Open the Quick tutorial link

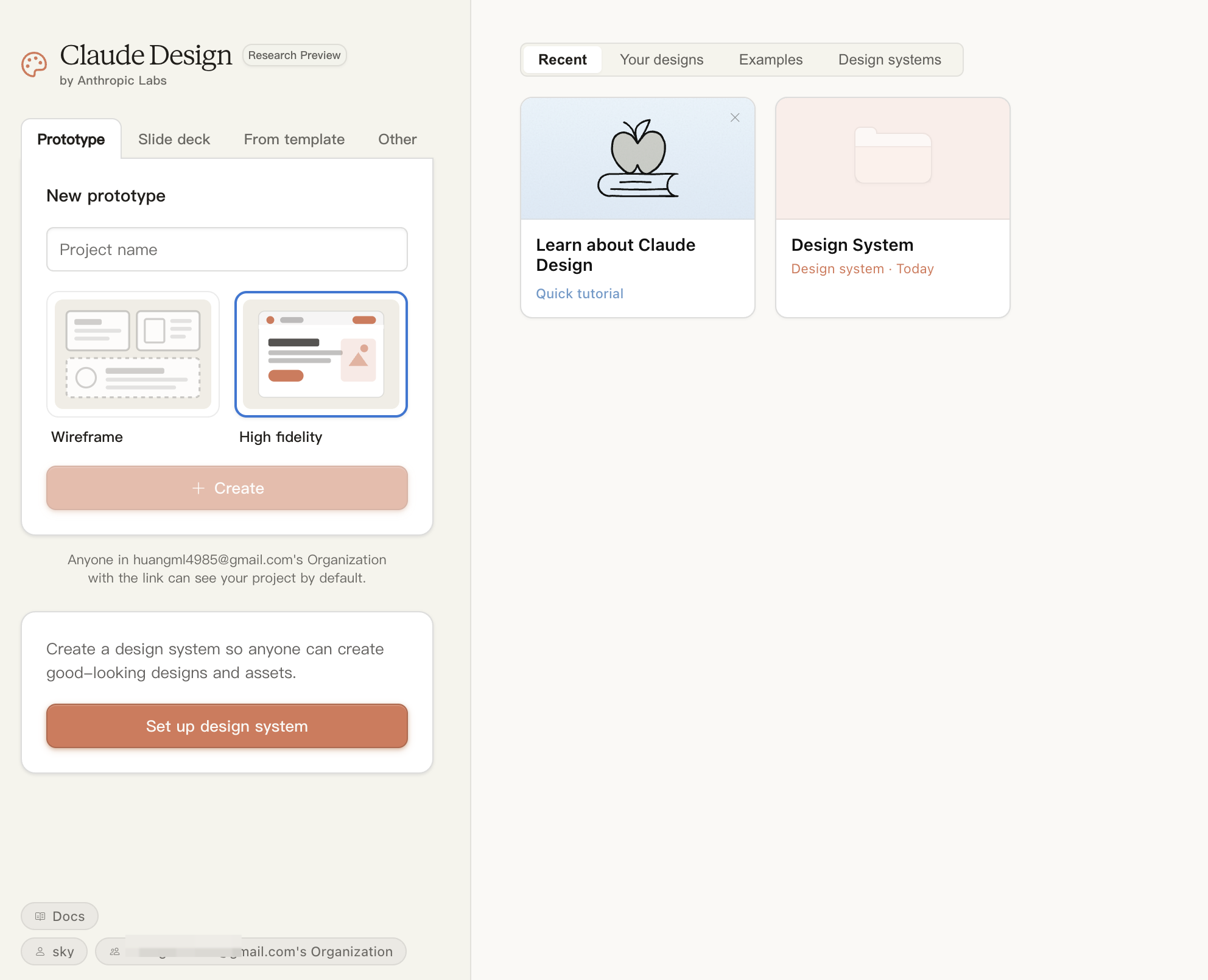tap(579, 293)
